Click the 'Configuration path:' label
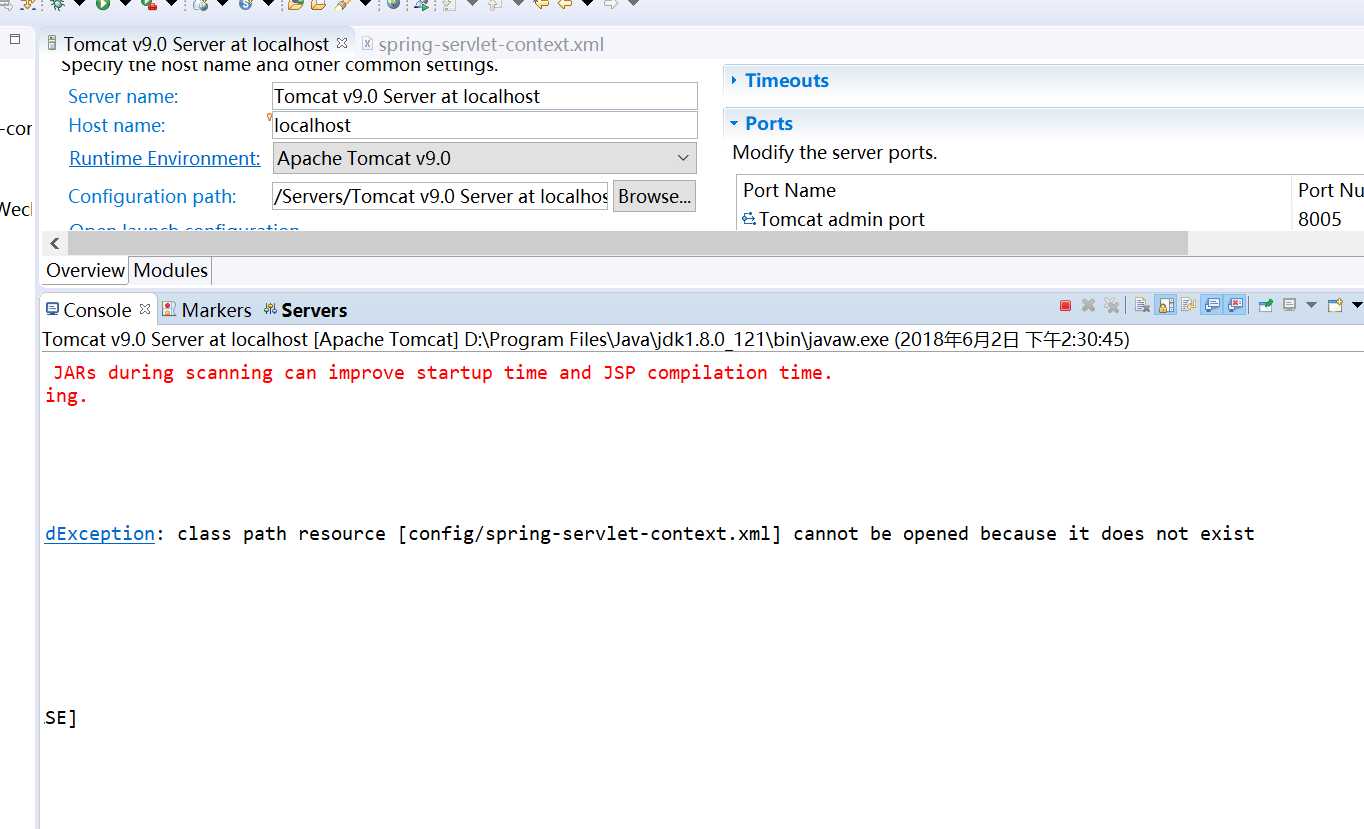The height and width of the screenshot is (829, 1364). (152, 196)
